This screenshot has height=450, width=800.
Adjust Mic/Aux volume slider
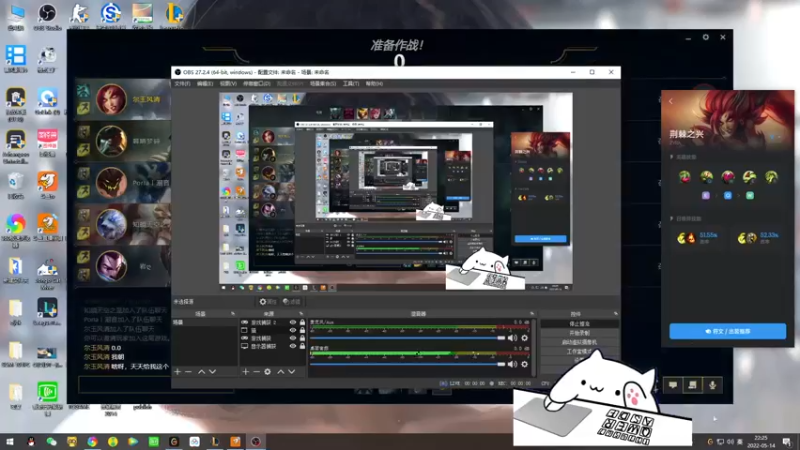click(x=408, y=338)
